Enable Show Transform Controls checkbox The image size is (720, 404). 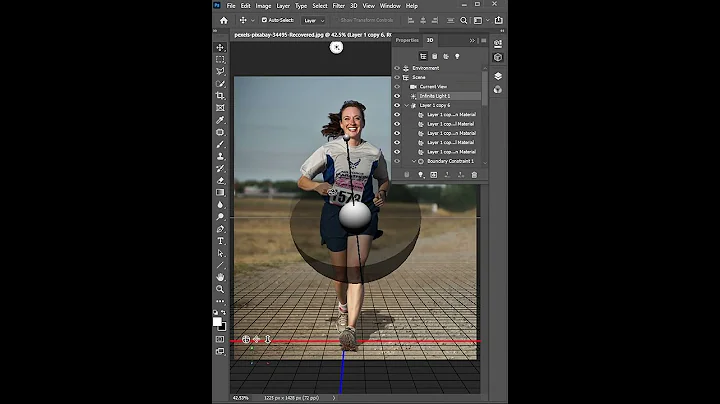pos(336,20)
